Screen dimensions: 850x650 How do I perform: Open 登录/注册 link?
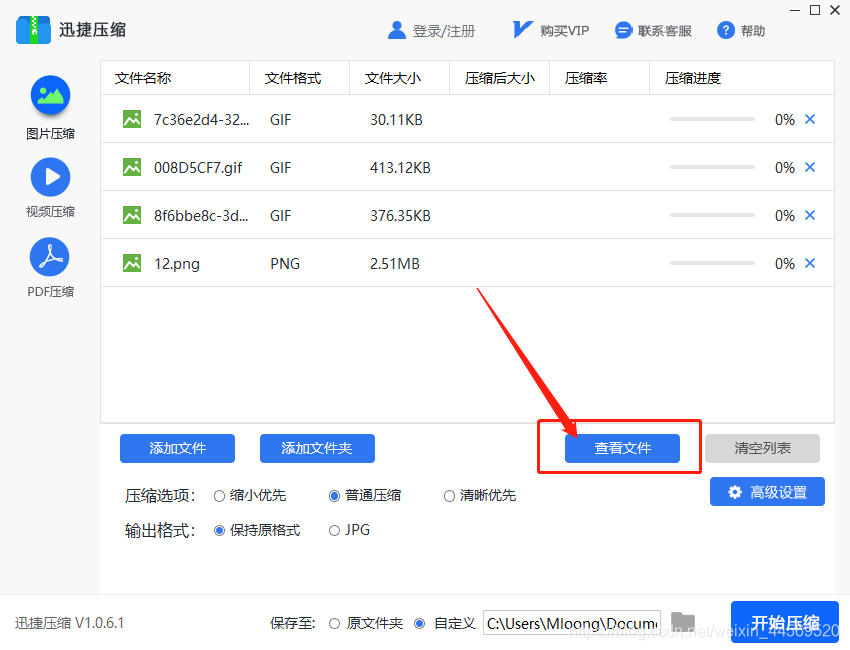coord(443,31)
